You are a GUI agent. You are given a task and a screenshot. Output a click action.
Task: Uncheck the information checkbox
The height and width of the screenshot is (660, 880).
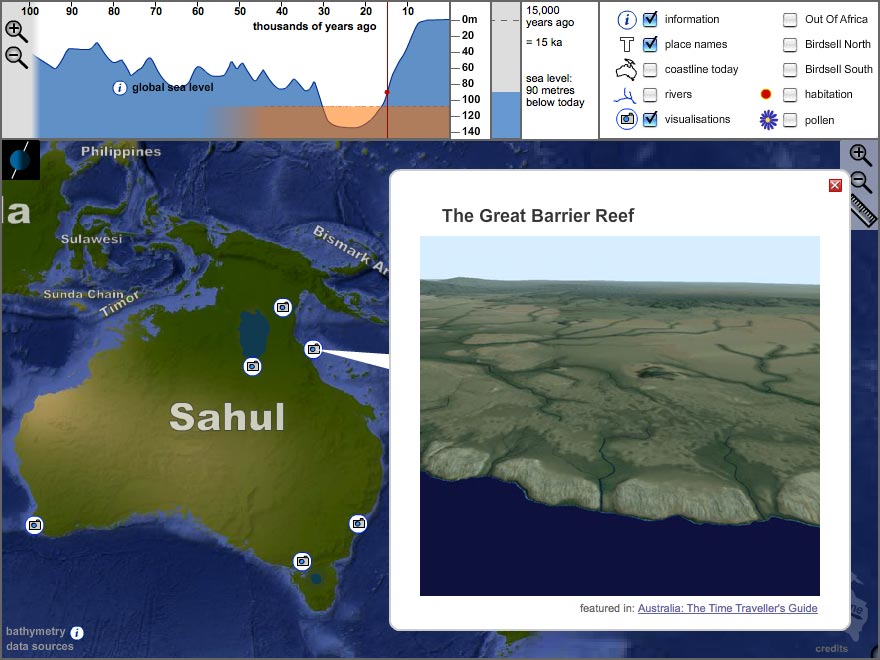click(650, 19)
